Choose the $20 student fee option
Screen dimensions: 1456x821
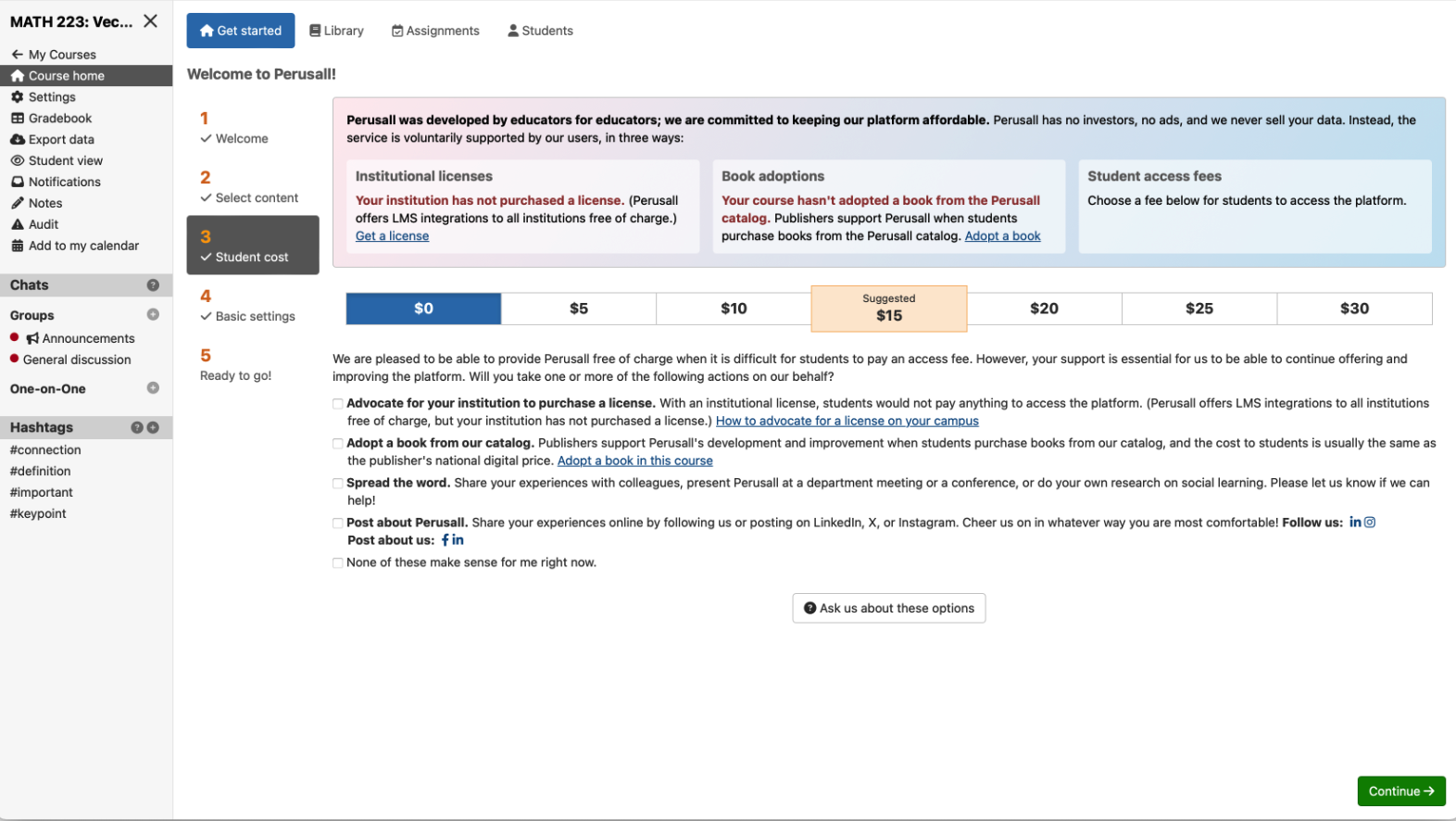point(1045,309)
